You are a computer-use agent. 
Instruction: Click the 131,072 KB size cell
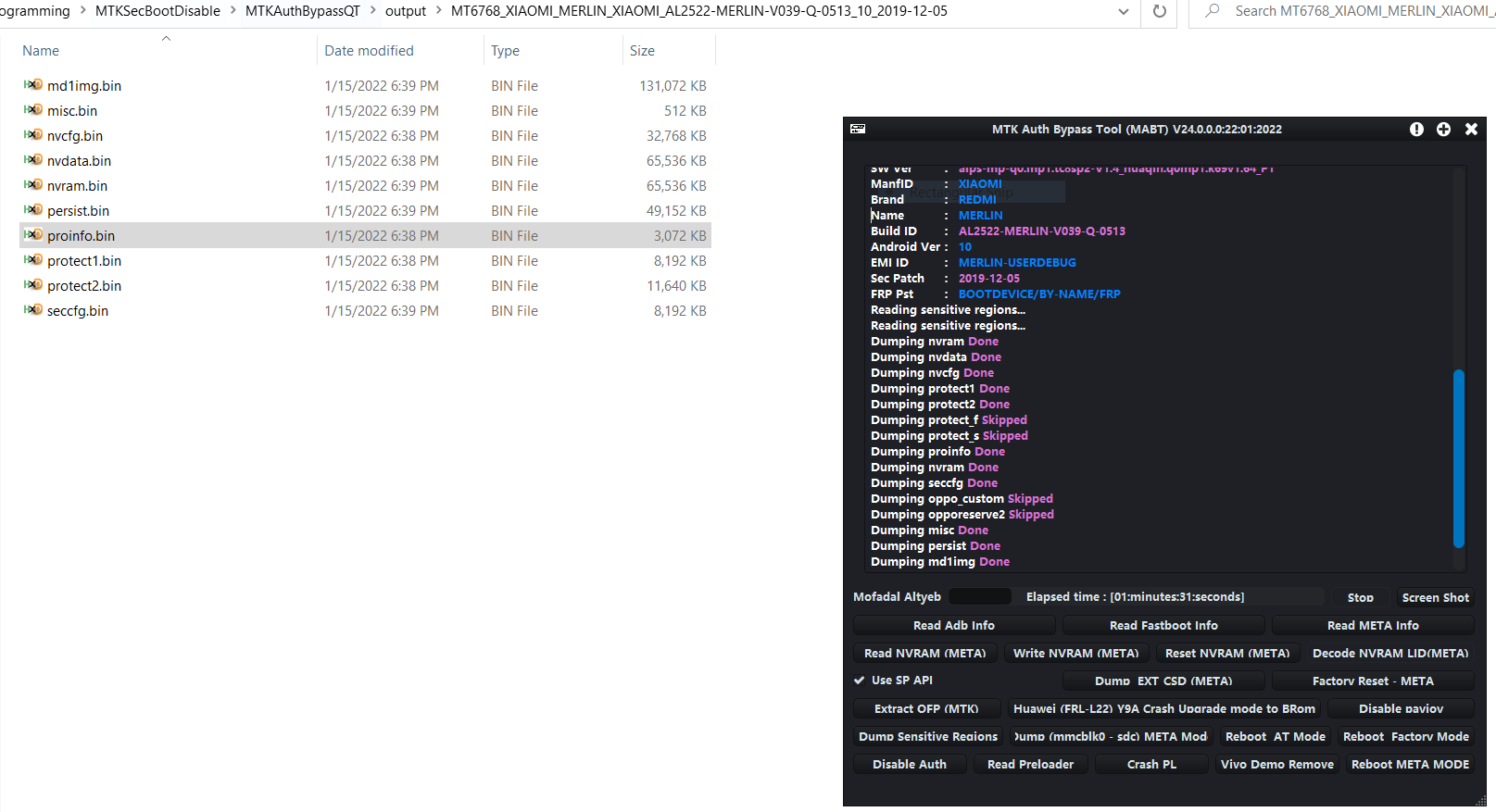(x=673, y=86)
